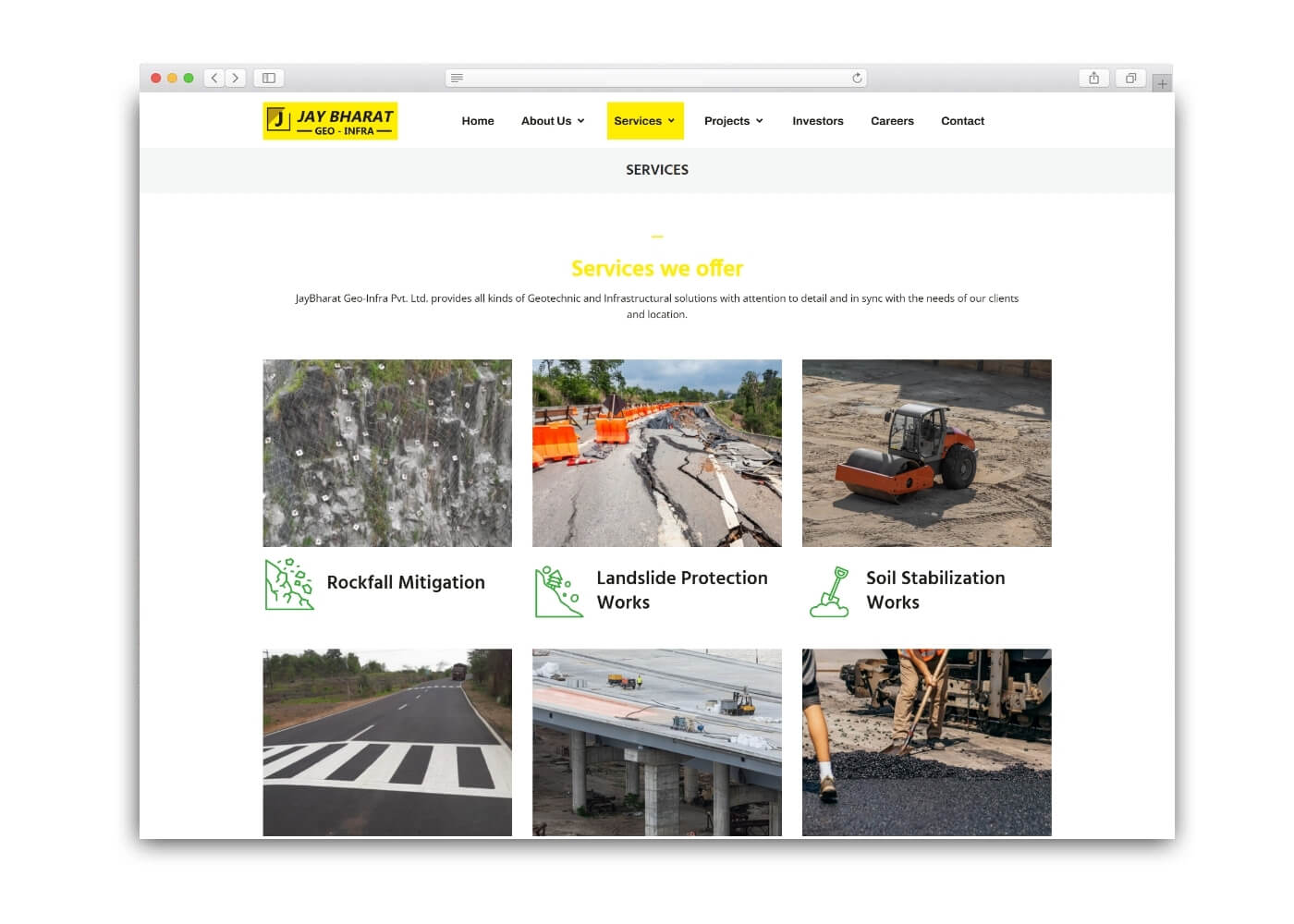Go to the Home page
This screenshot has width=1294, height=924.
(478, 121)
